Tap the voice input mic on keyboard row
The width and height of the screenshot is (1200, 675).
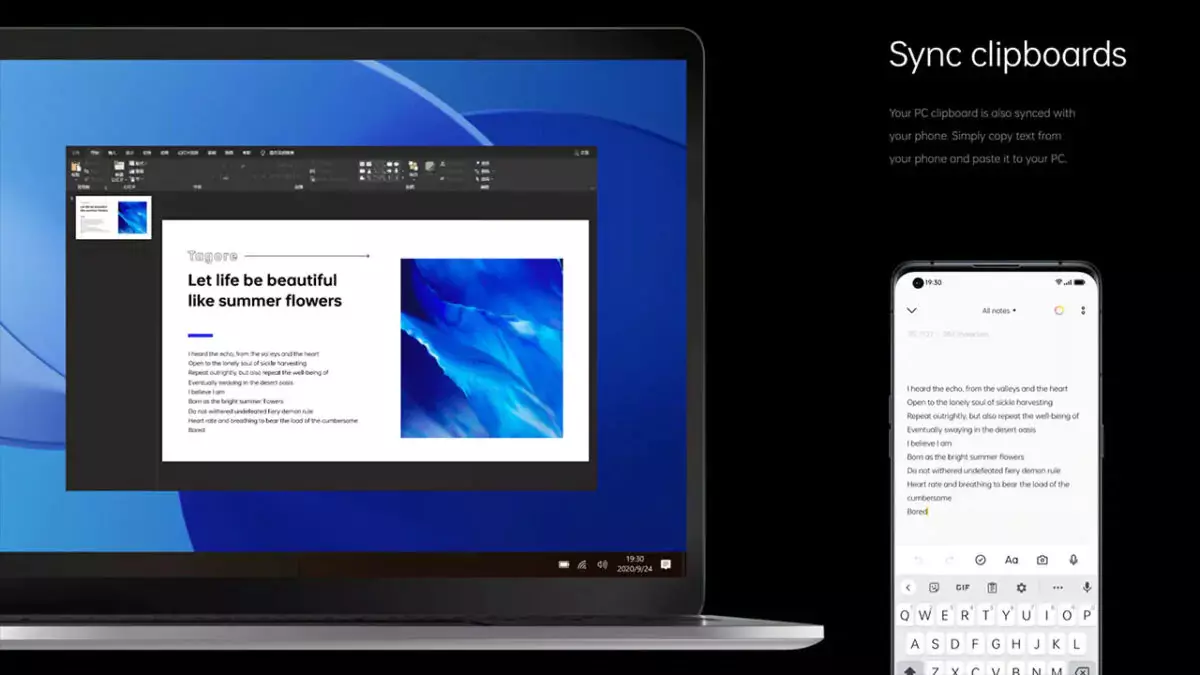tap(1087, 588)
